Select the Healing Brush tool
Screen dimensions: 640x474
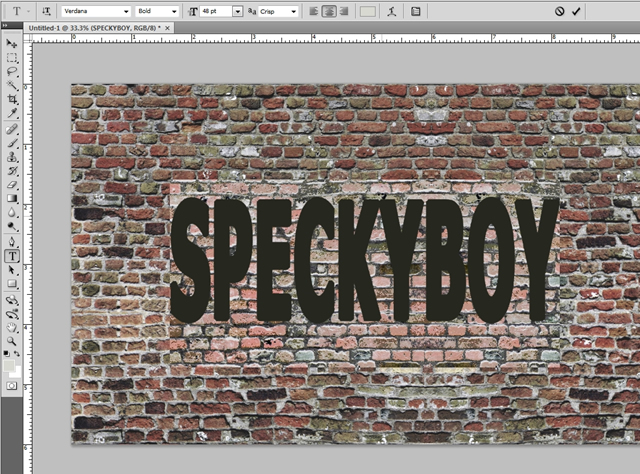tap(11, 129)
